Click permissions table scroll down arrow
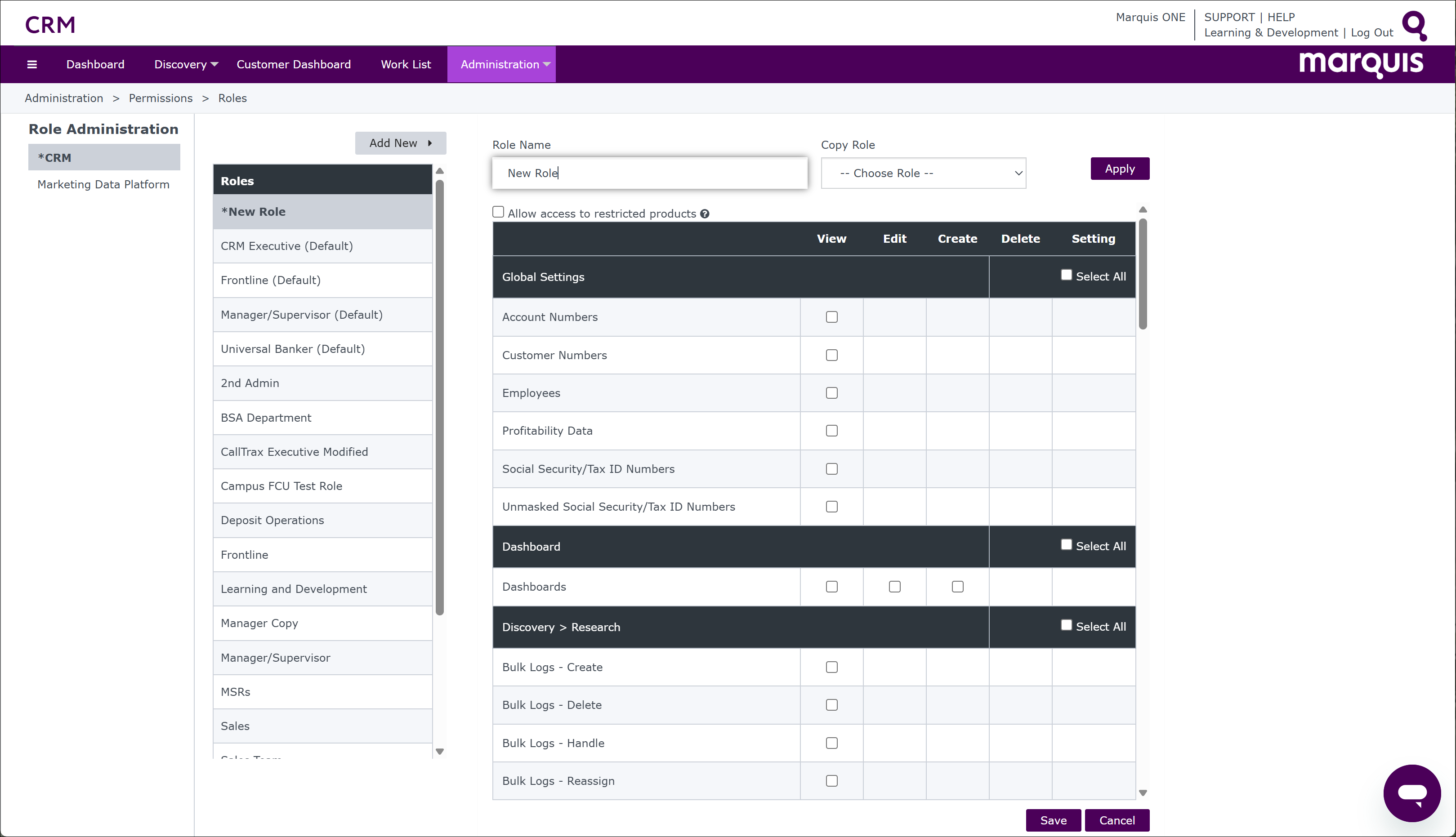The height and width of the screenshot is (837, 1456). [1143, 793]
